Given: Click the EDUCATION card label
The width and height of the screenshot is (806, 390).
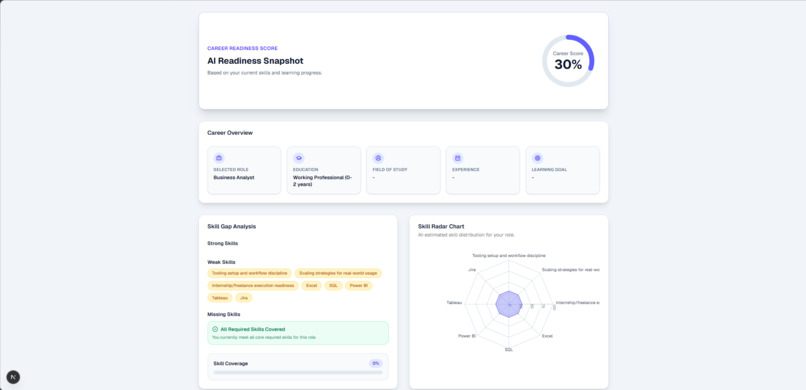Looking at the screenshot, I should click(306, 170).
